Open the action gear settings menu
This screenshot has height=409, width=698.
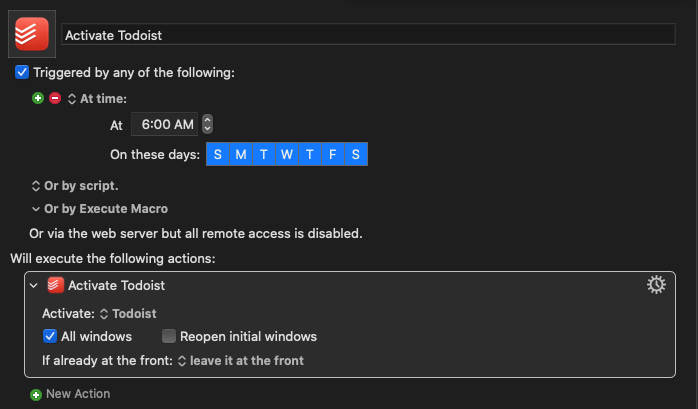pyautogui.click(x=656, y=285)
